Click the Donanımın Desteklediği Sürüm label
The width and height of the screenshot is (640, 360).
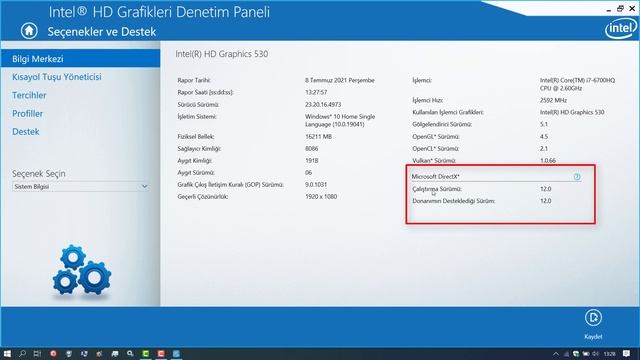coord(453,201)
